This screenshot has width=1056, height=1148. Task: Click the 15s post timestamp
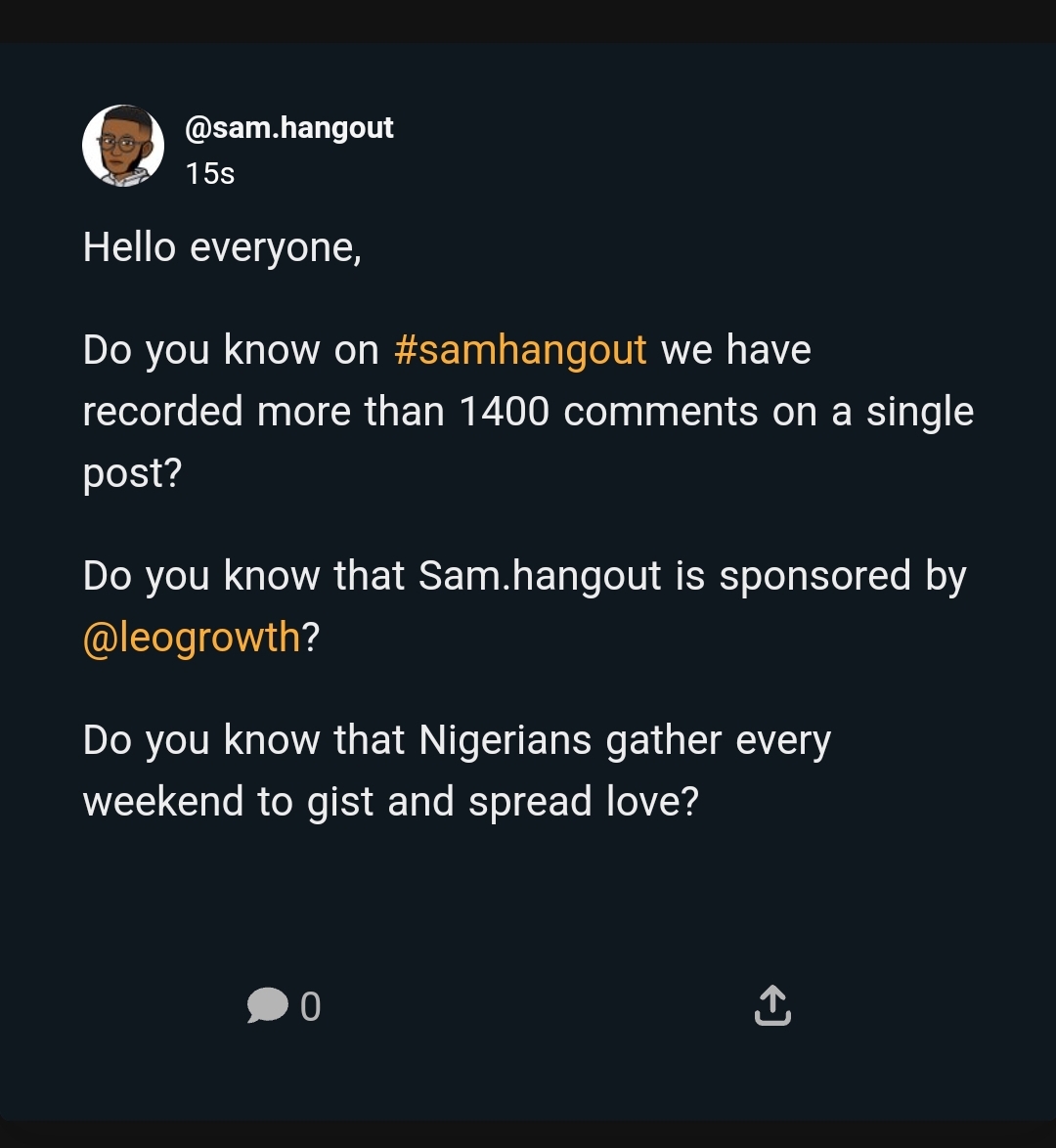[210, 173]
